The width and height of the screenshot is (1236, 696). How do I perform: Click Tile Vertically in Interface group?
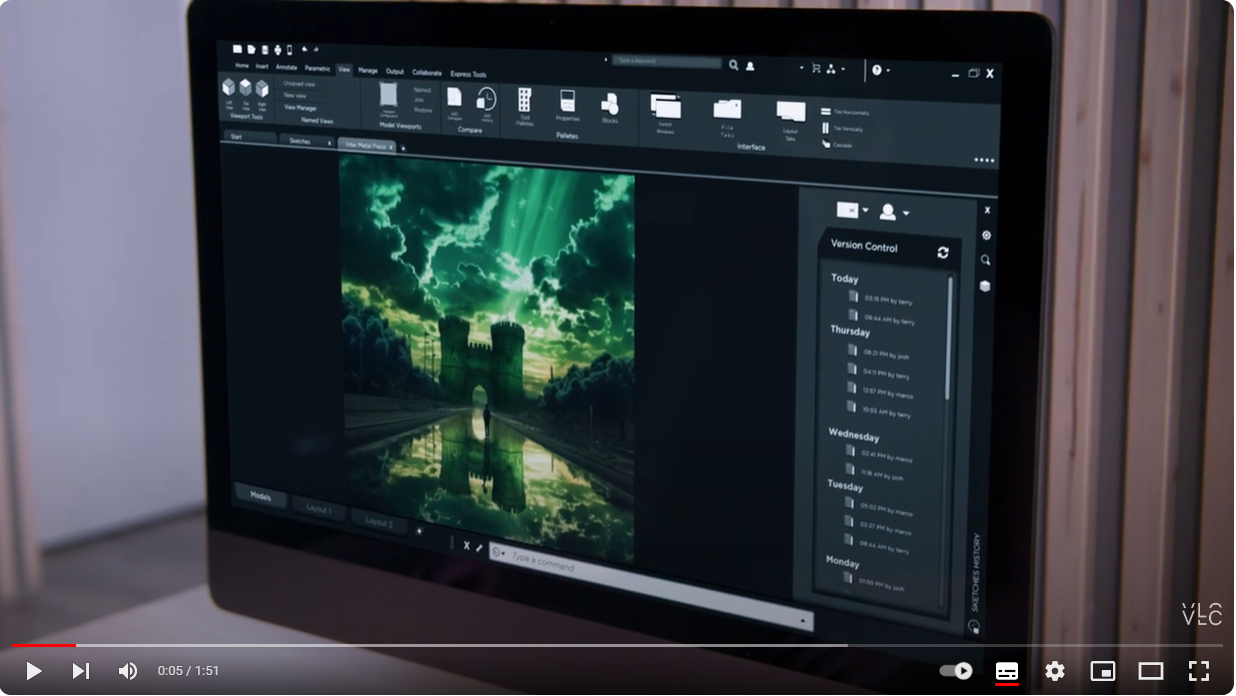842,128
